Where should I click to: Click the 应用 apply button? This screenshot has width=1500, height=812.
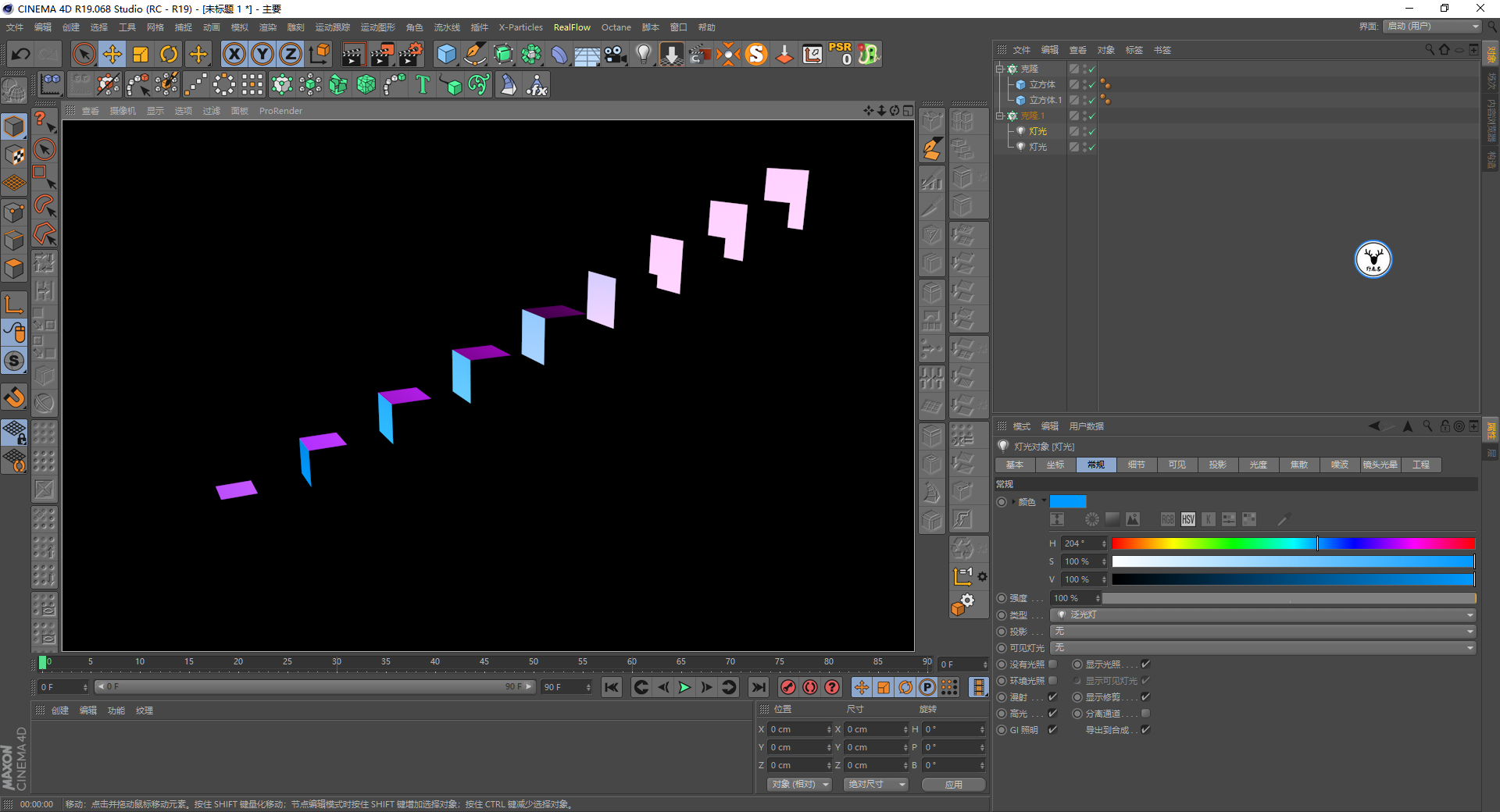tap(954, 785)
